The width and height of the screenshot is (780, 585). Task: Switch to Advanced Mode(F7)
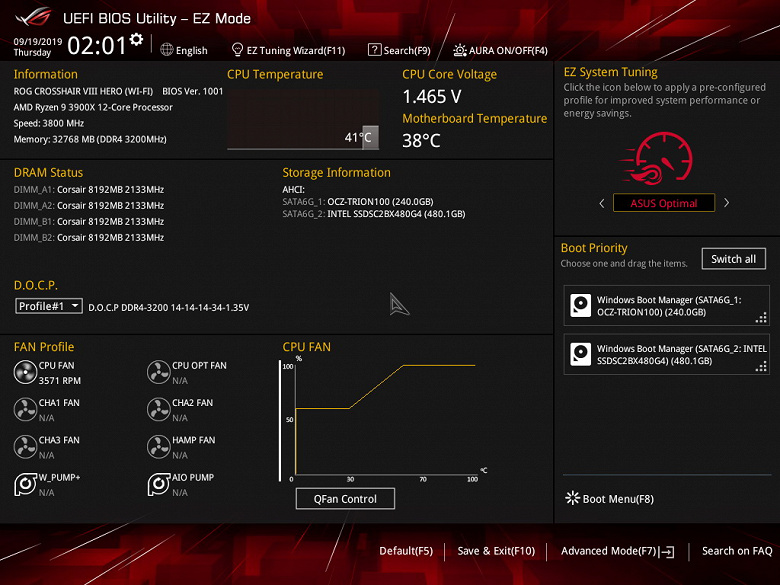point(617,551)
